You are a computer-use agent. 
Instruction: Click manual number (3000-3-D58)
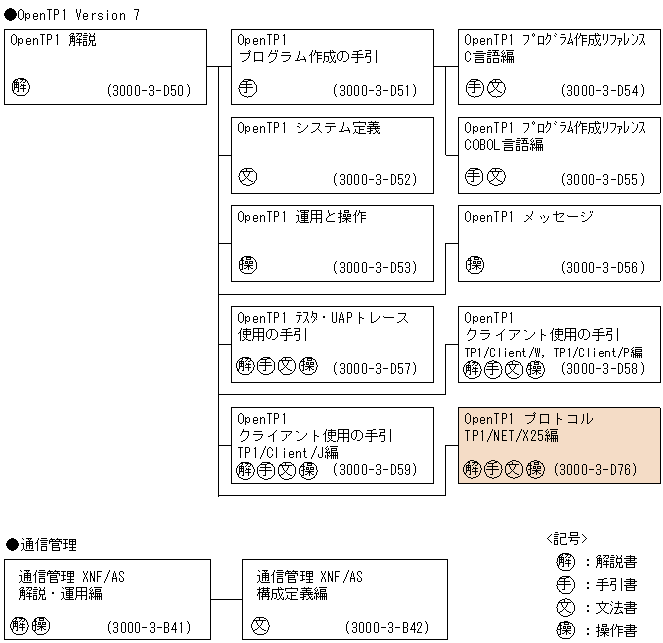pyautogui.click(x=603, y=369)
